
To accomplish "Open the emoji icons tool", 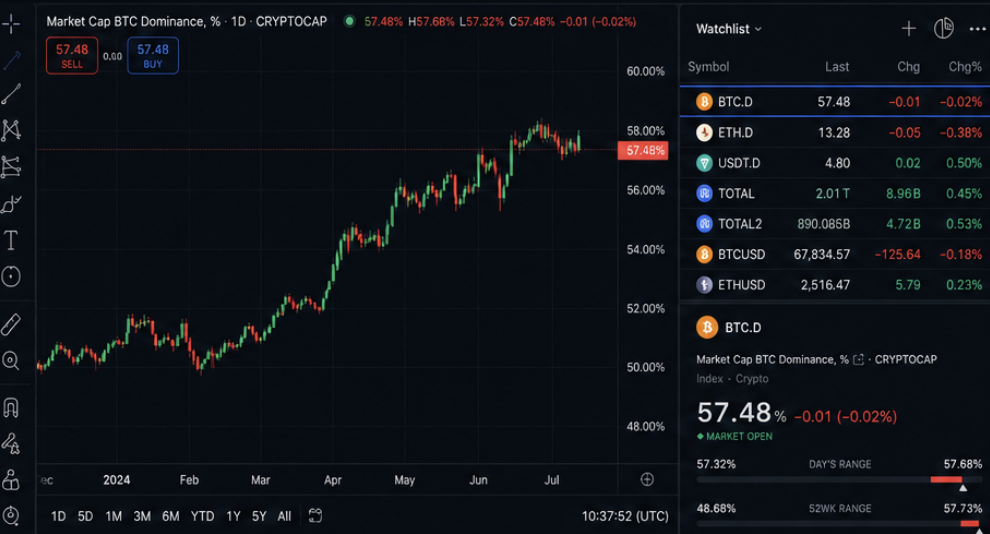I will click(x=11, y=276).
